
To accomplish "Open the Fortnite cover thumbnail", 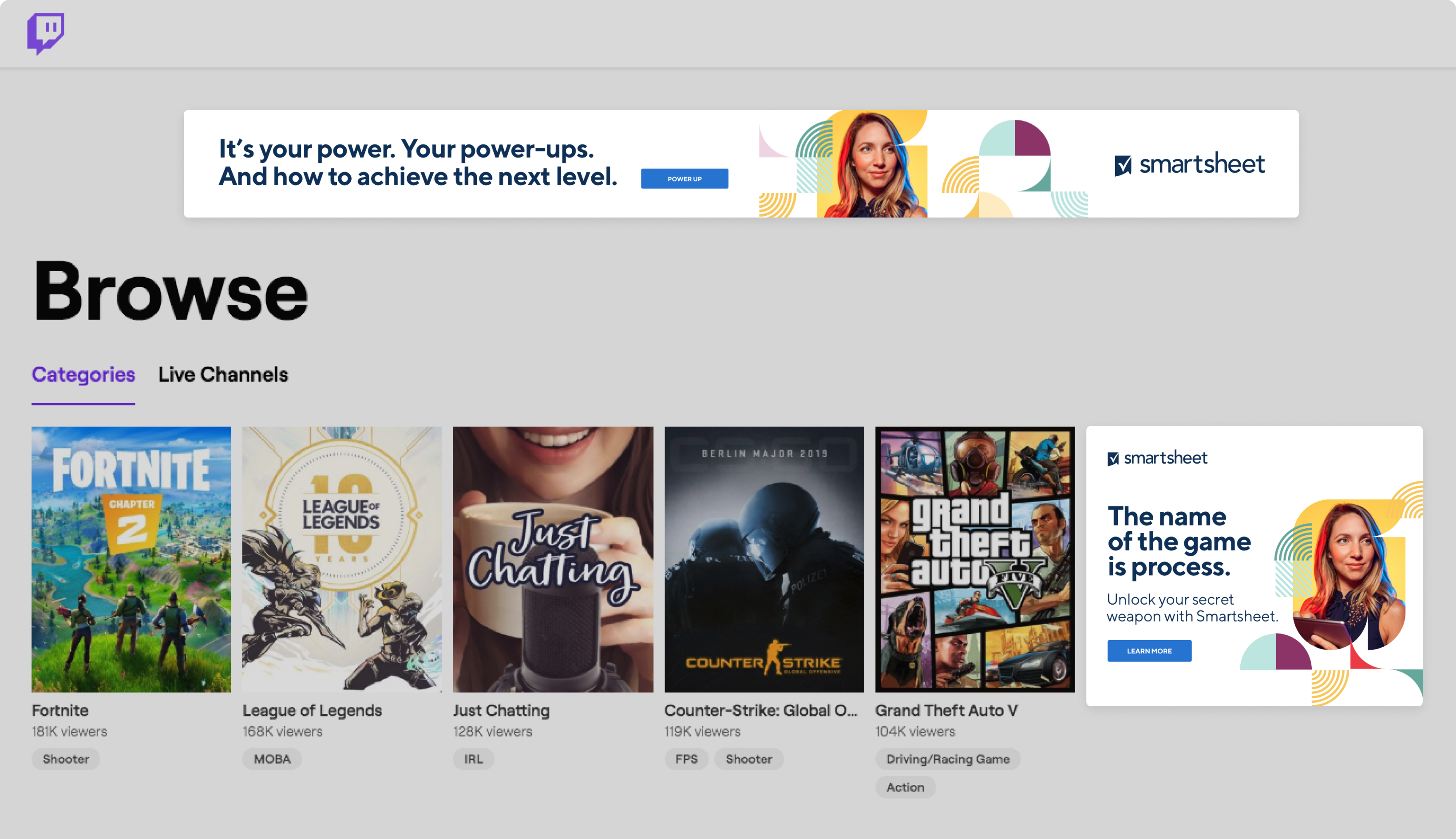I will point(131,559).
